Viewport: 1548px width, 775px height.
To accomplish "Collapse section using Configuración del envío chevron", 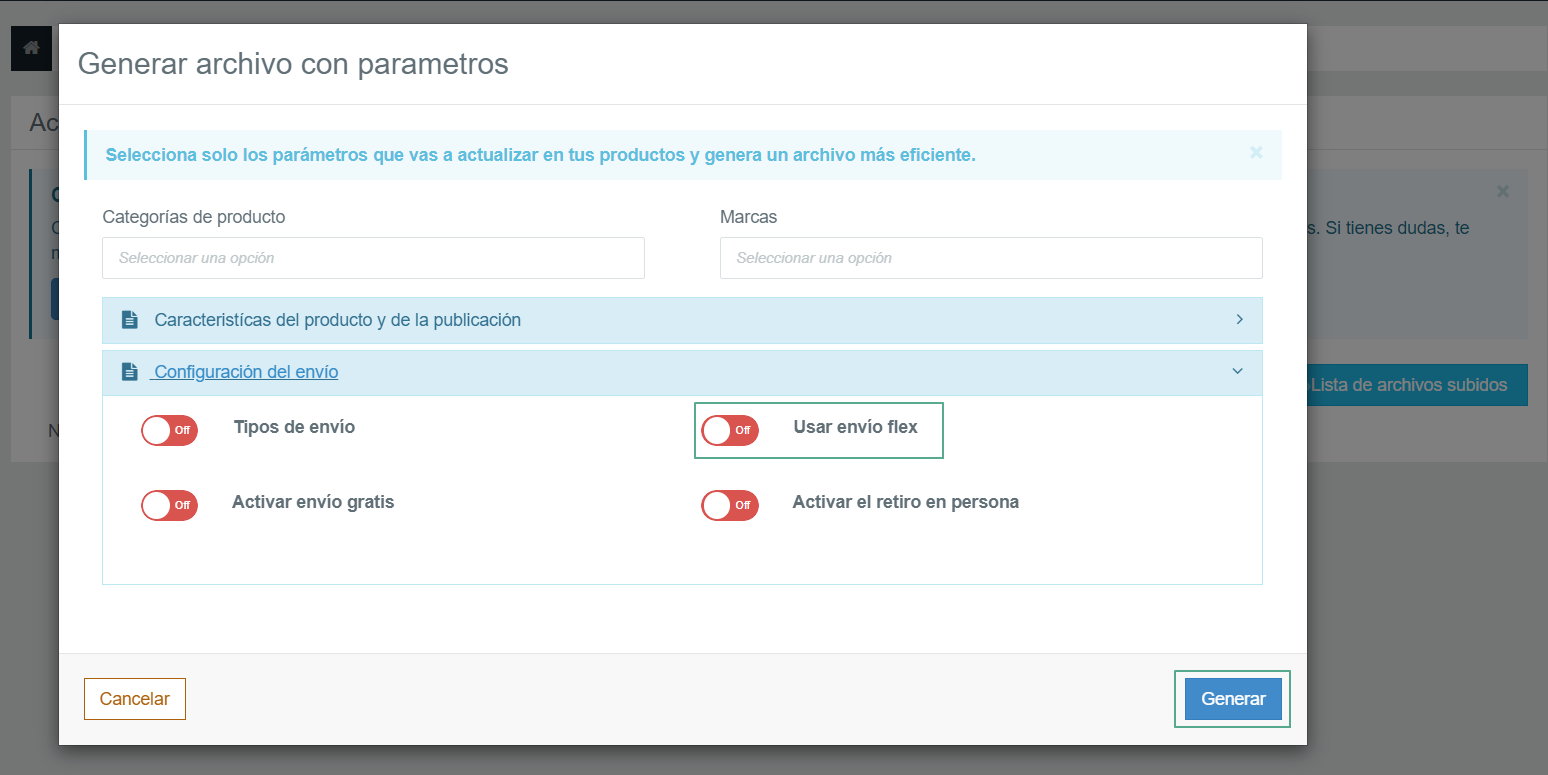I will (x=1238, y=371).
